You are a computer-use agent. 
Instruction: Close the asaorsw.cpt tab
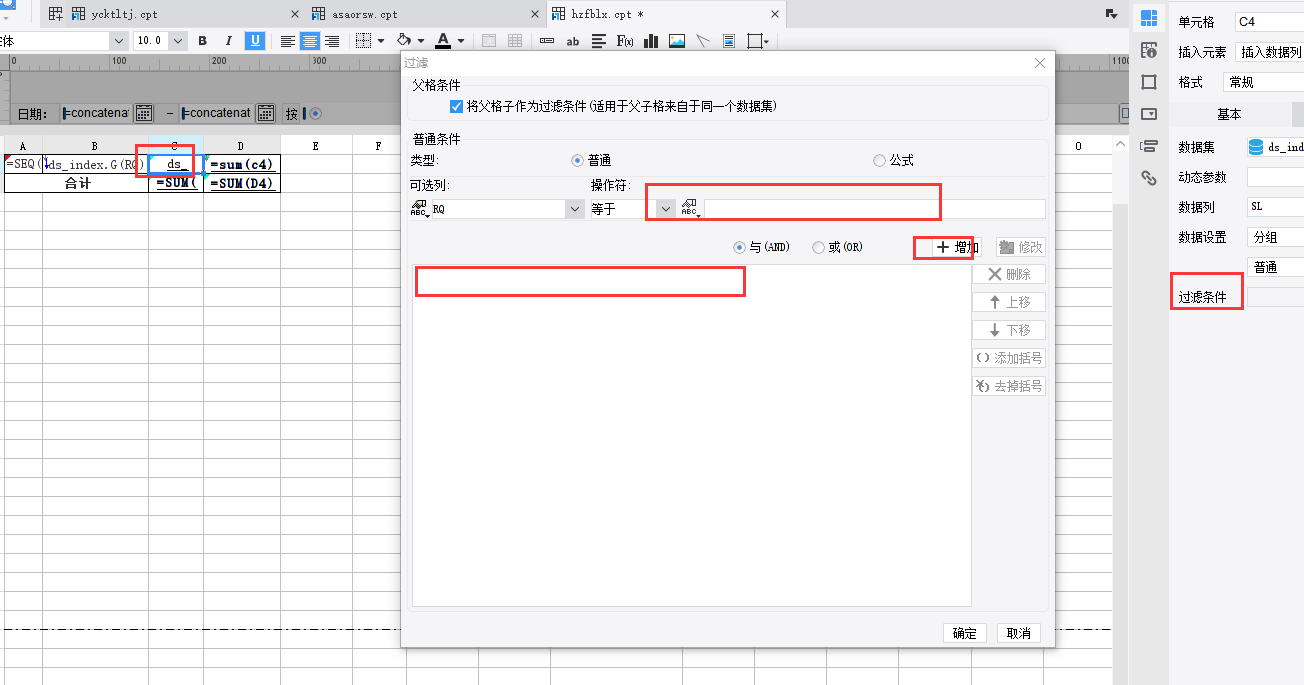click(534, 14)
